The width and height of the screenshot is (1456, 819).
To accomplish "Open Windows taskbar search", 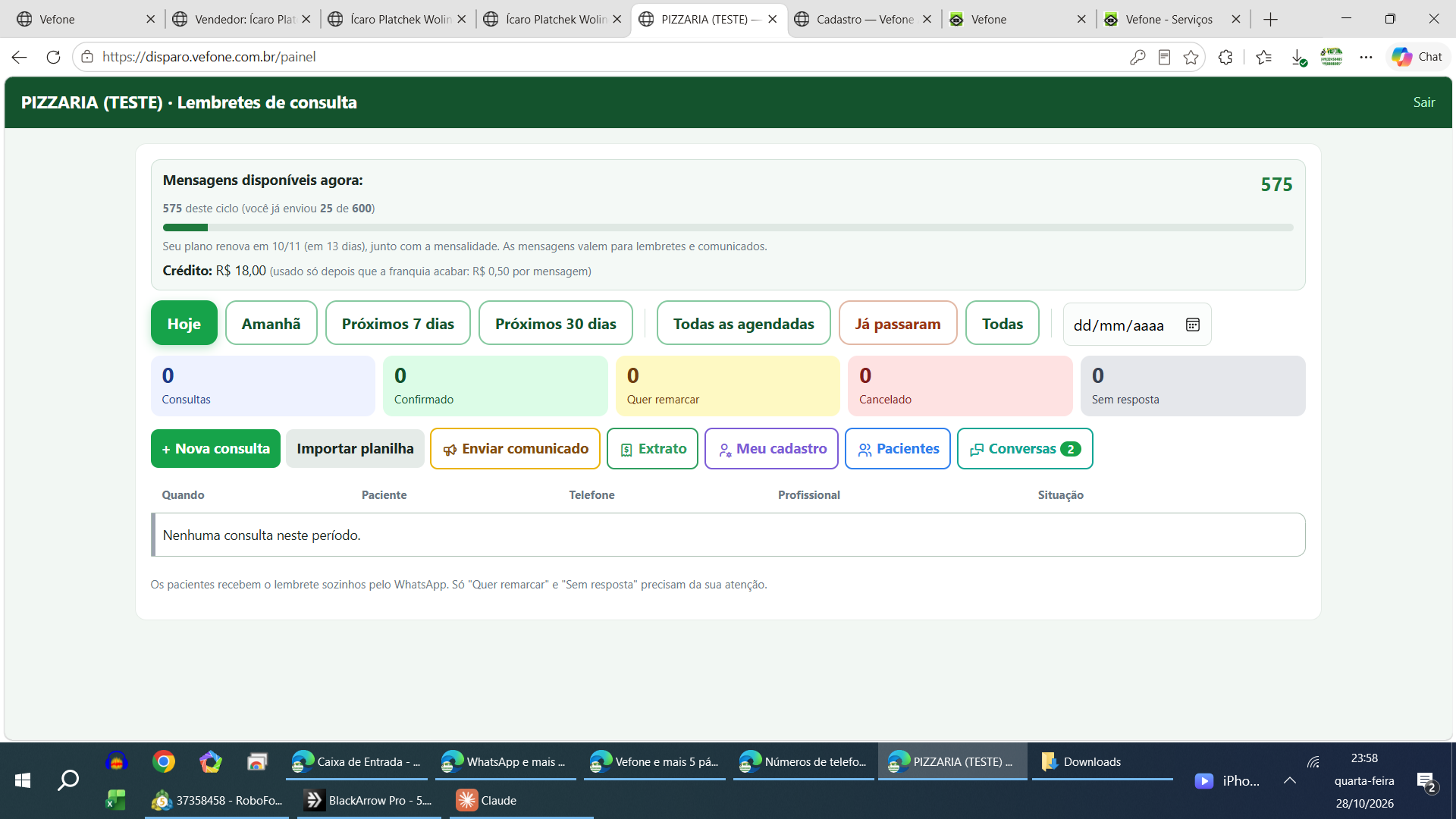I will (68, 780).
